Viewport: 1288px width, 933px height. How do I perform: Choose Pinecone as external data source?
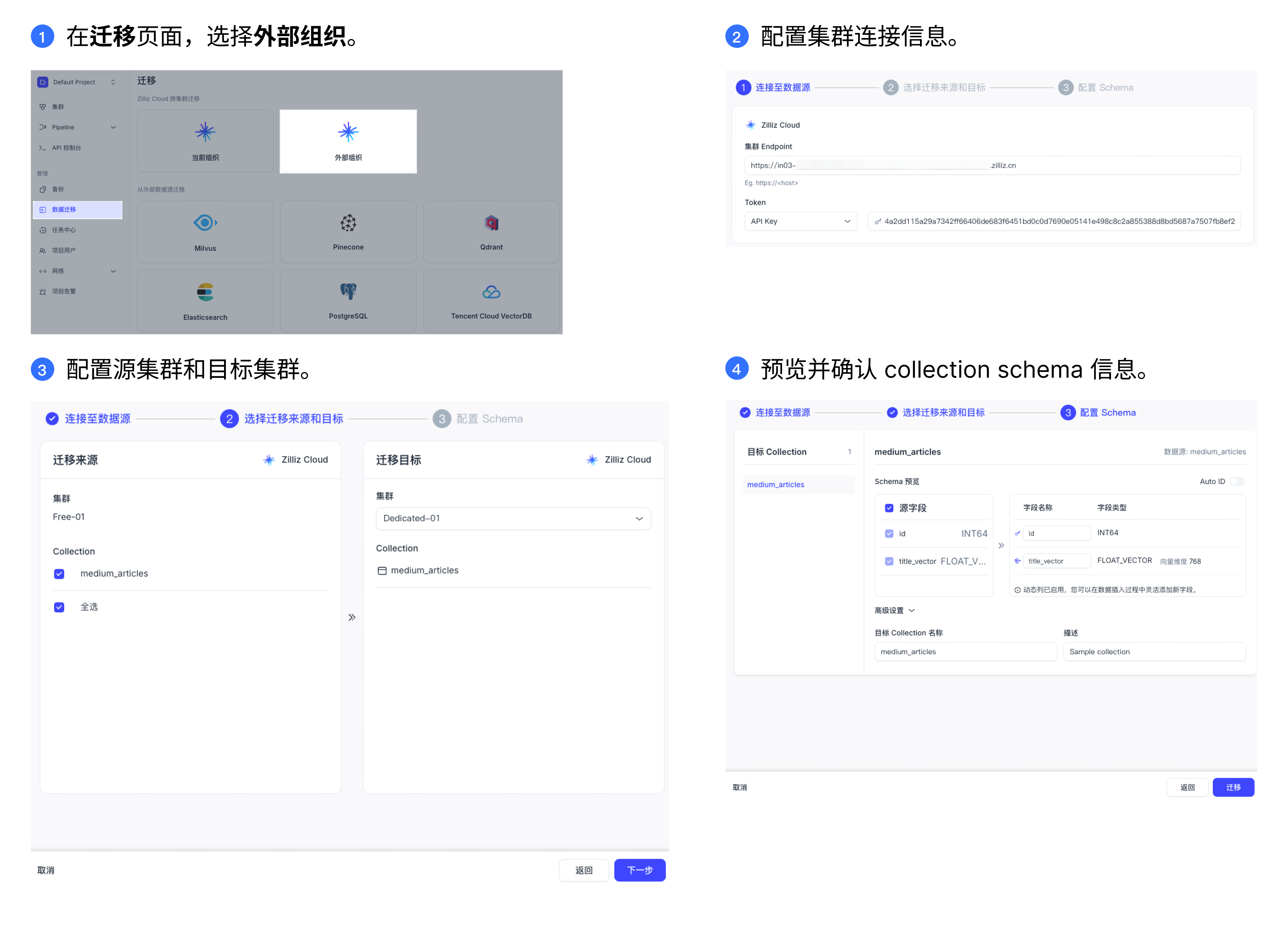tap(348, 232)
